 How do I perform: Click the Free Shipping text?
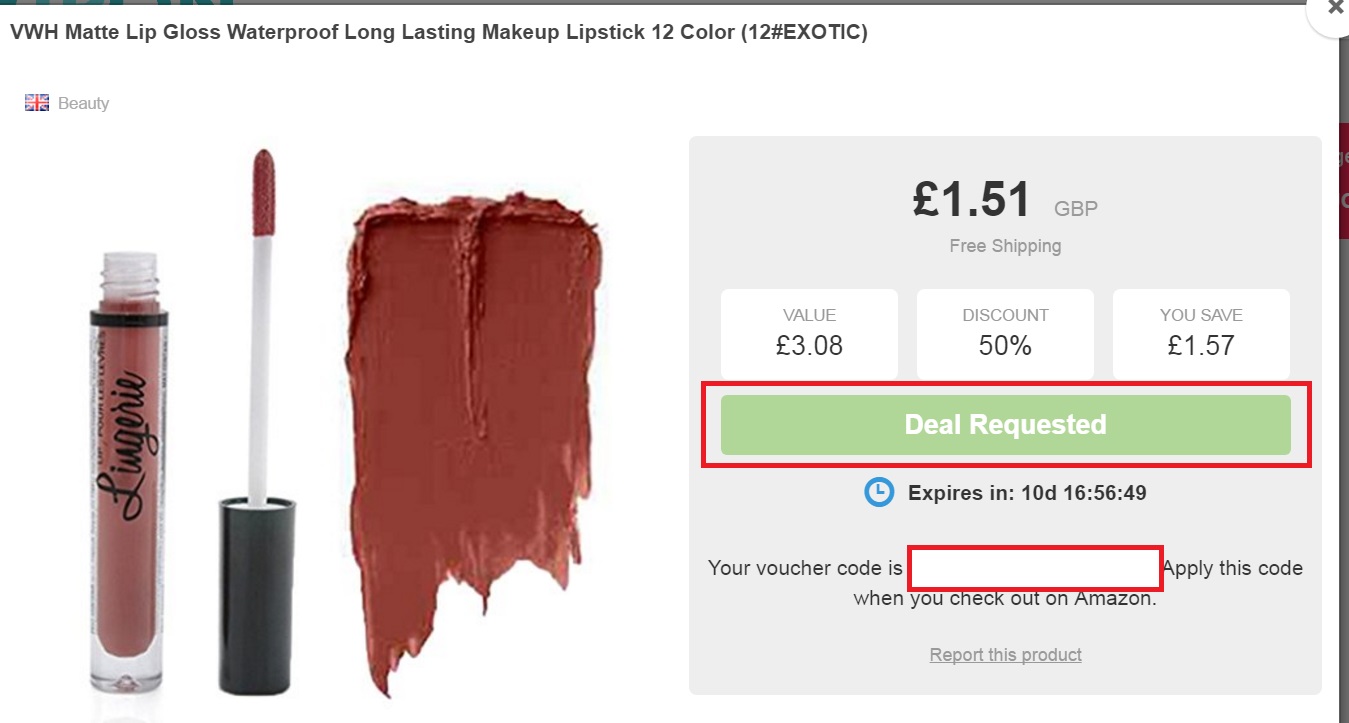click(x=1005, y=246)
